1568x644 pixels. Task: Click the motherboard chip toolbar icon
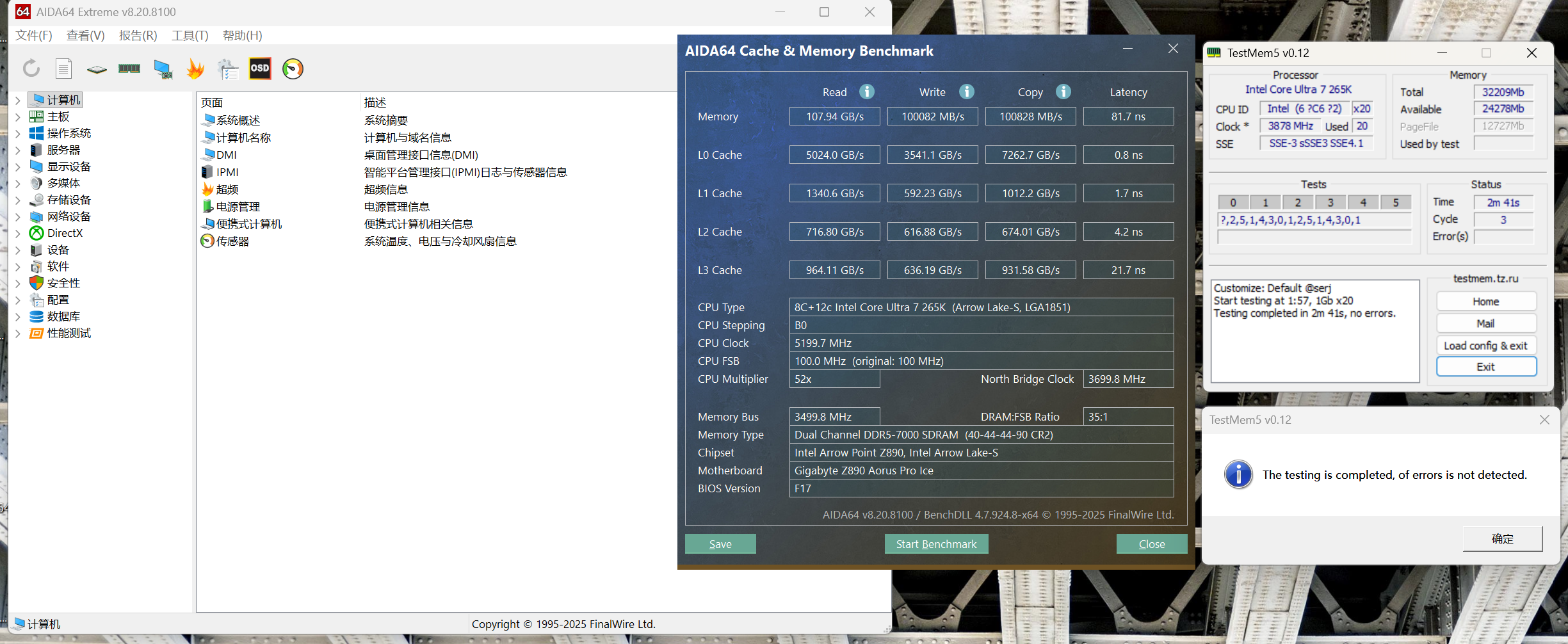[x=97, y=69]
